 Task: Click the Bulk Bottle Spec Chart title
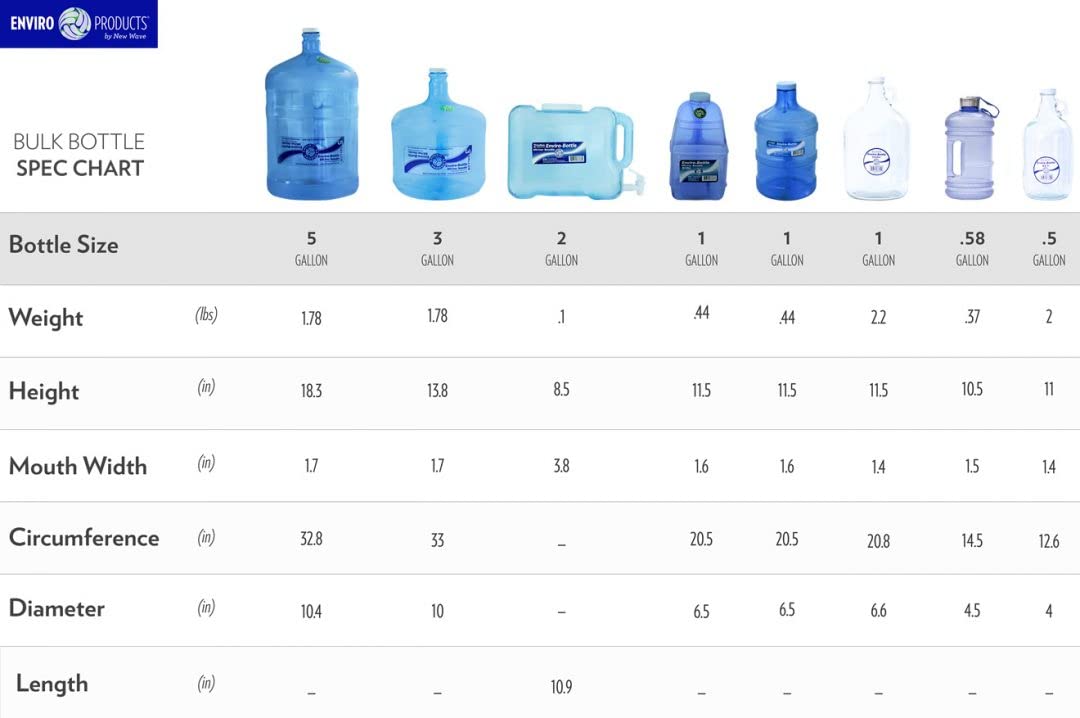(79, 155)
